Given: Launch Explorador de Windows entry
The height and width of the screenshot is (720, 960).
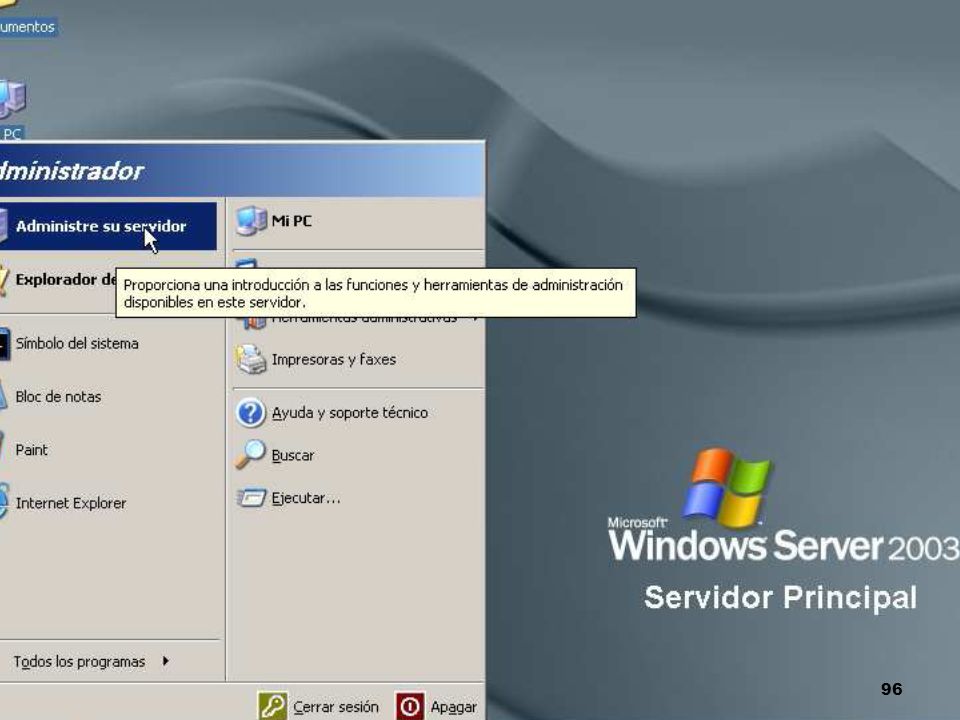Looking at the screenshot, I should click(58, 280).
